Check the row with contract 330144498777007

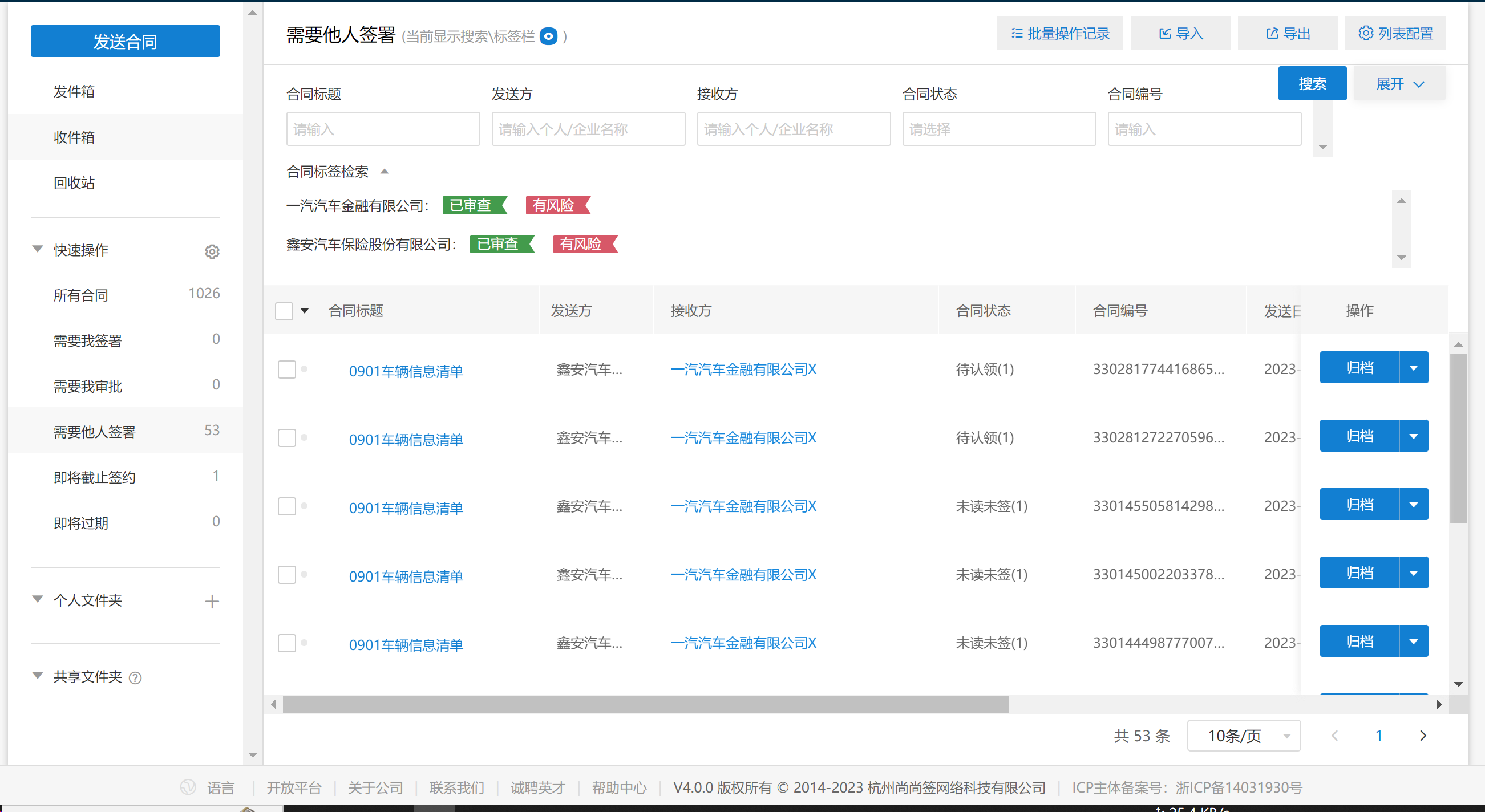point(286,643)
